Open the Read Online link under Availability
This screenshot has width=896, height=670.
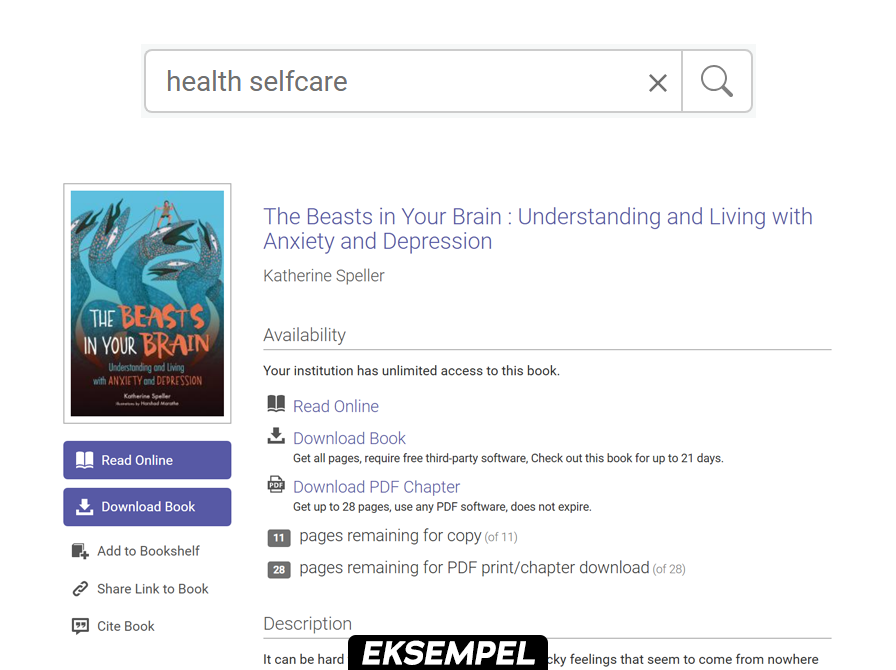tap(336, 406)
